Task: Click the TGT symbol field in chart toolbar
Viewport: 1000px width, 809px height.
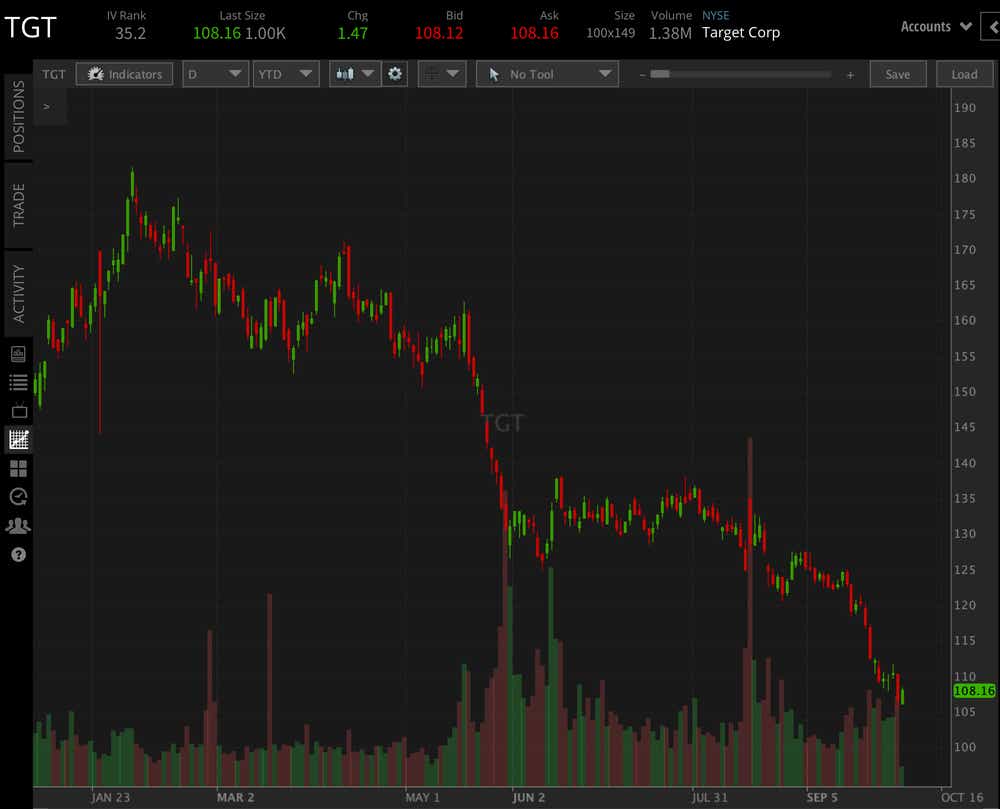Action: 54,74
